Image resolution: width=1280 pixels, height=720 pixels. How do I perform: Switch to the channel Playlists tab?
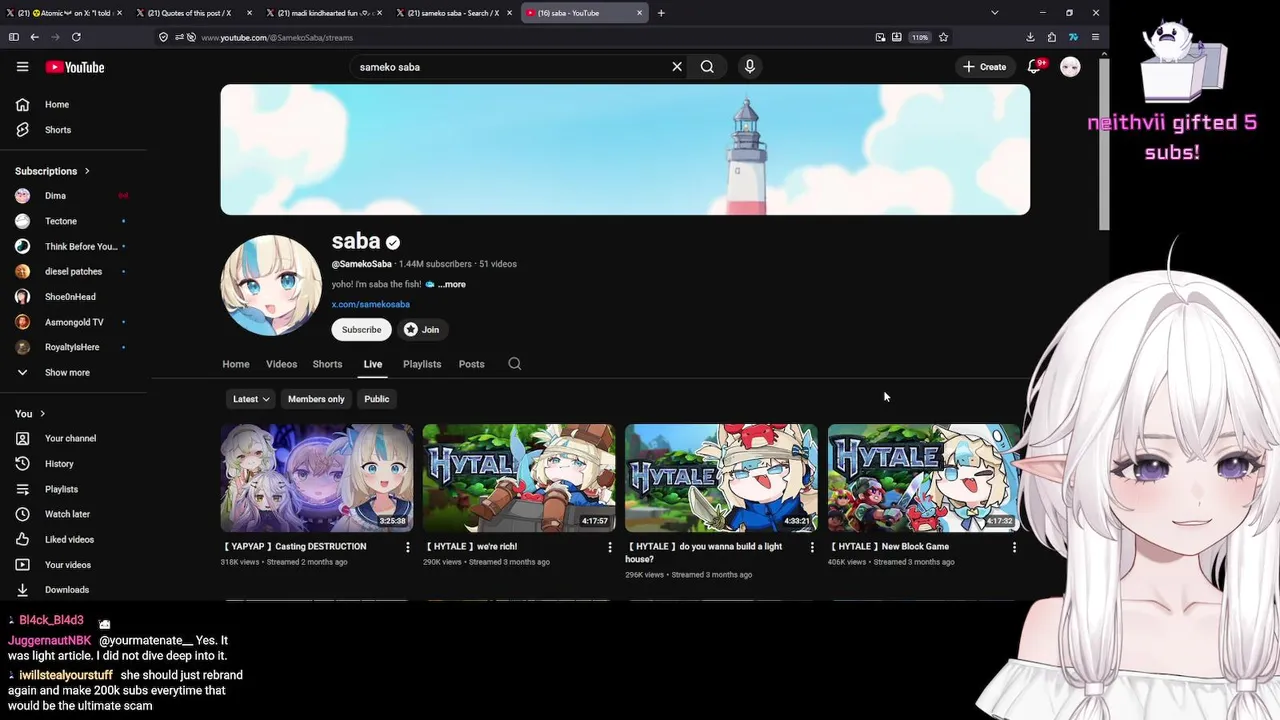422,364
